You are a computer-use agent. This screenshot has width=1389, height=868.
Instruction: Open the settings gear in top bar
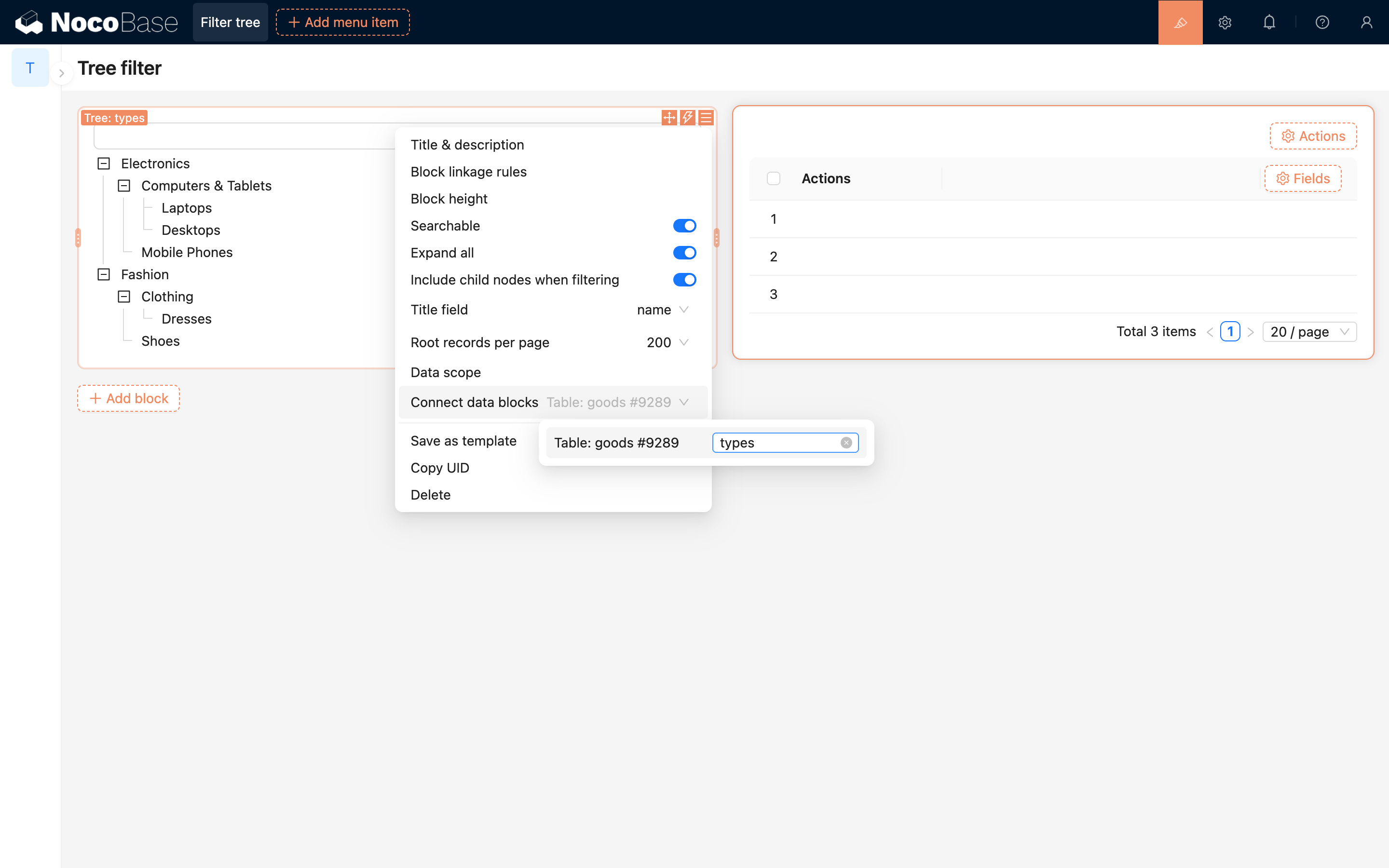1225,22
